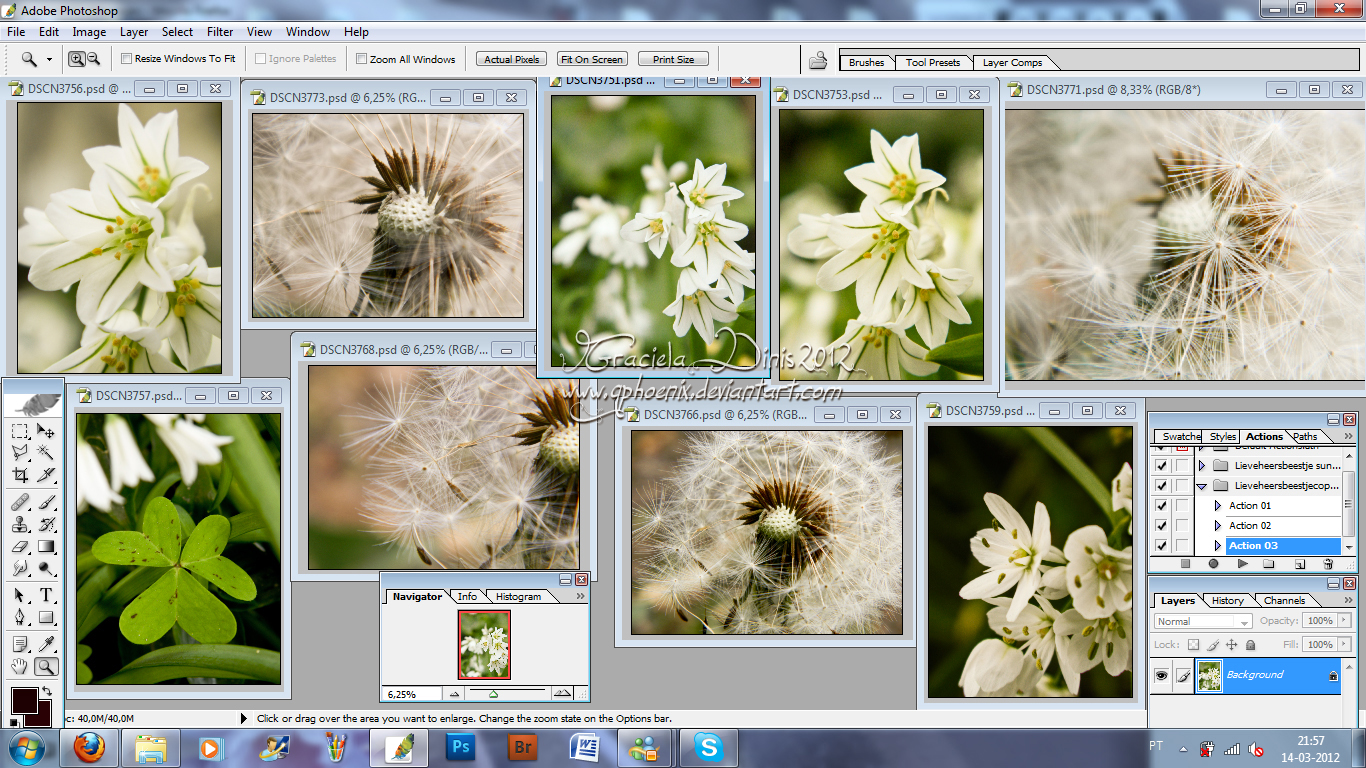Click Create new set folder icon in Actions
Screen dimensions: 1366x768
click(1270, 564)
